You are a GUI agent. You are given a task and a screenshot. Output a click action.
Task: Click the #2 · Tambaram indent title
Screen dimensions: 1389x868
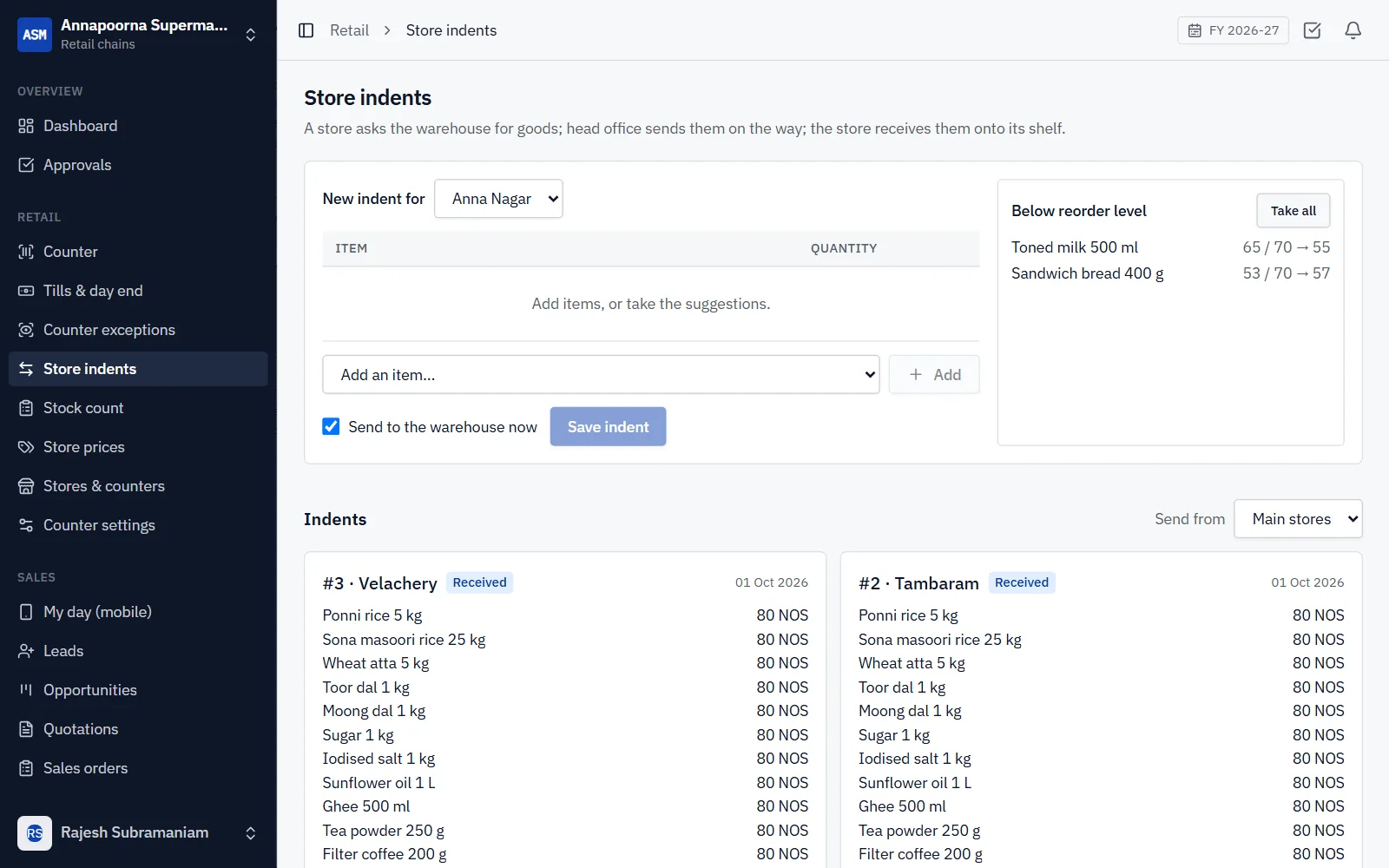[x=918, y=583]
